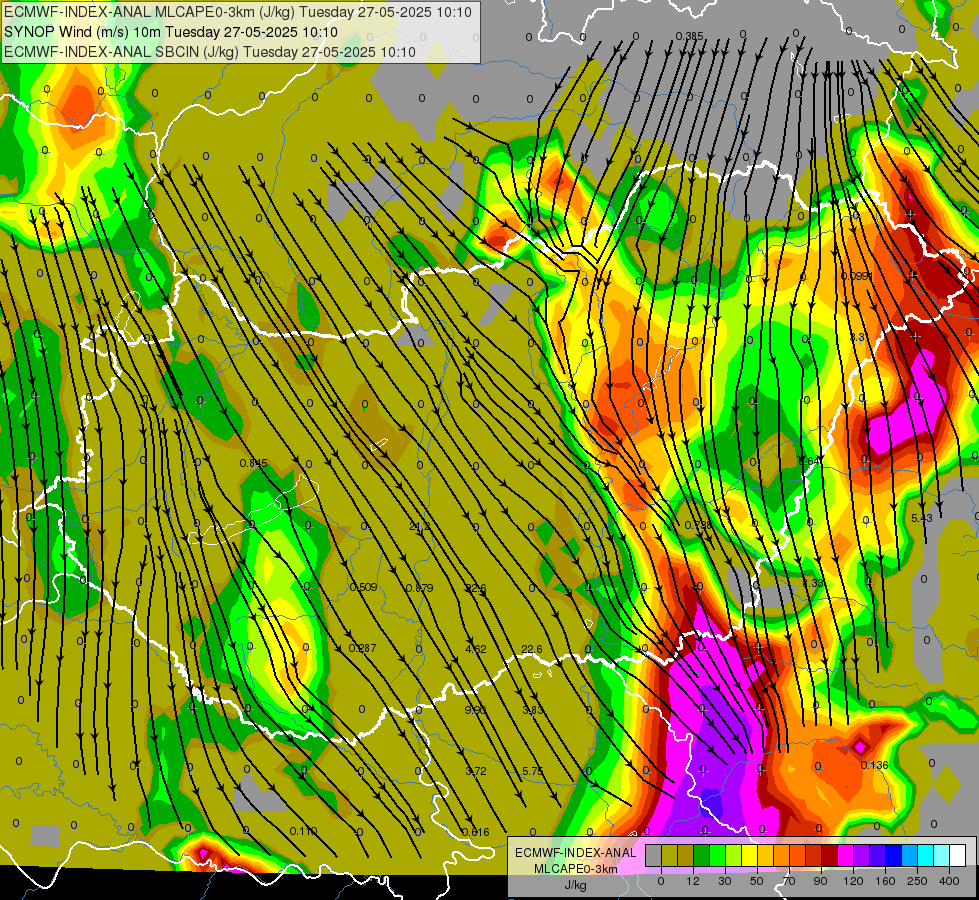The image size is (979, 900).
Task: Click the 'J/kg' unit label in the legend
Action: point(575,885)
